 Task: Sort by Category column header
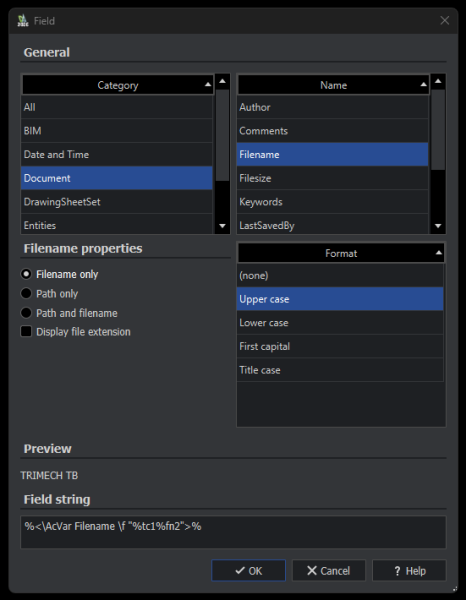[117, 85]
